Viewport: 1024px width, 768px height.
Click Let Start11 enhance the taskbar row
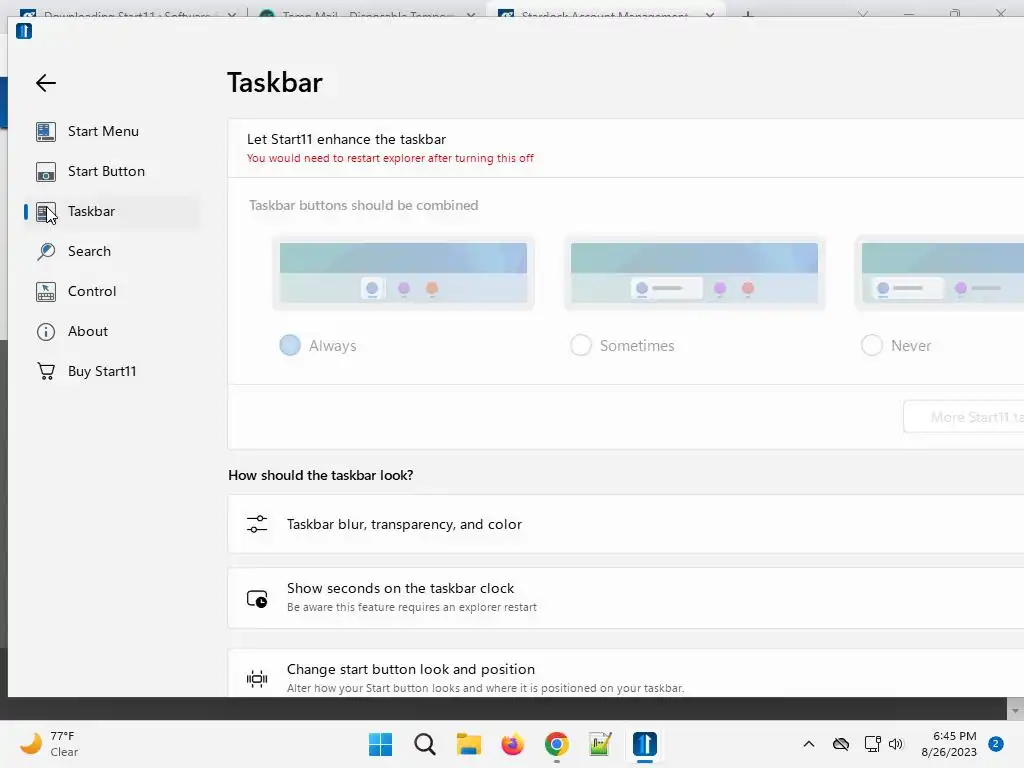pos(626,148)
